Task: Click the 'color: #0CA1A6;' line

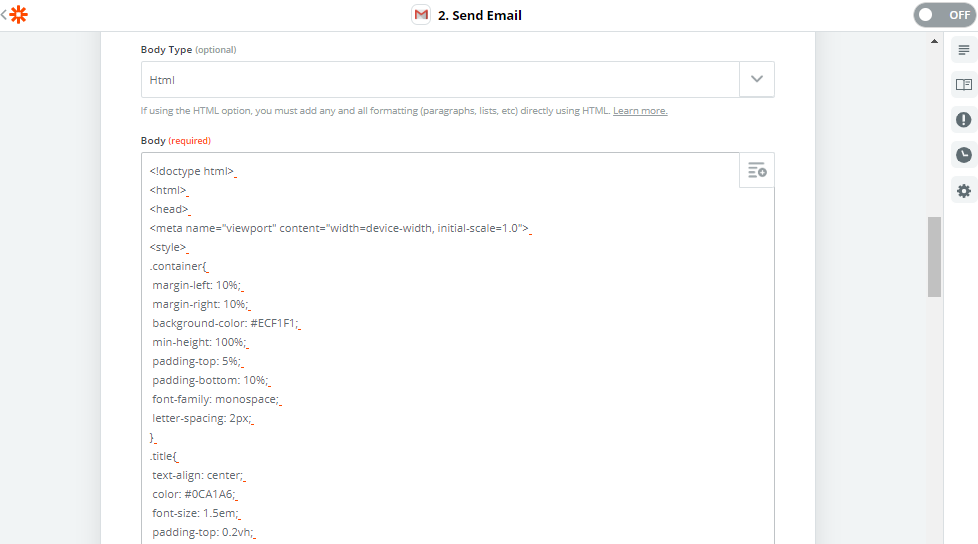Action: point(194,494)
